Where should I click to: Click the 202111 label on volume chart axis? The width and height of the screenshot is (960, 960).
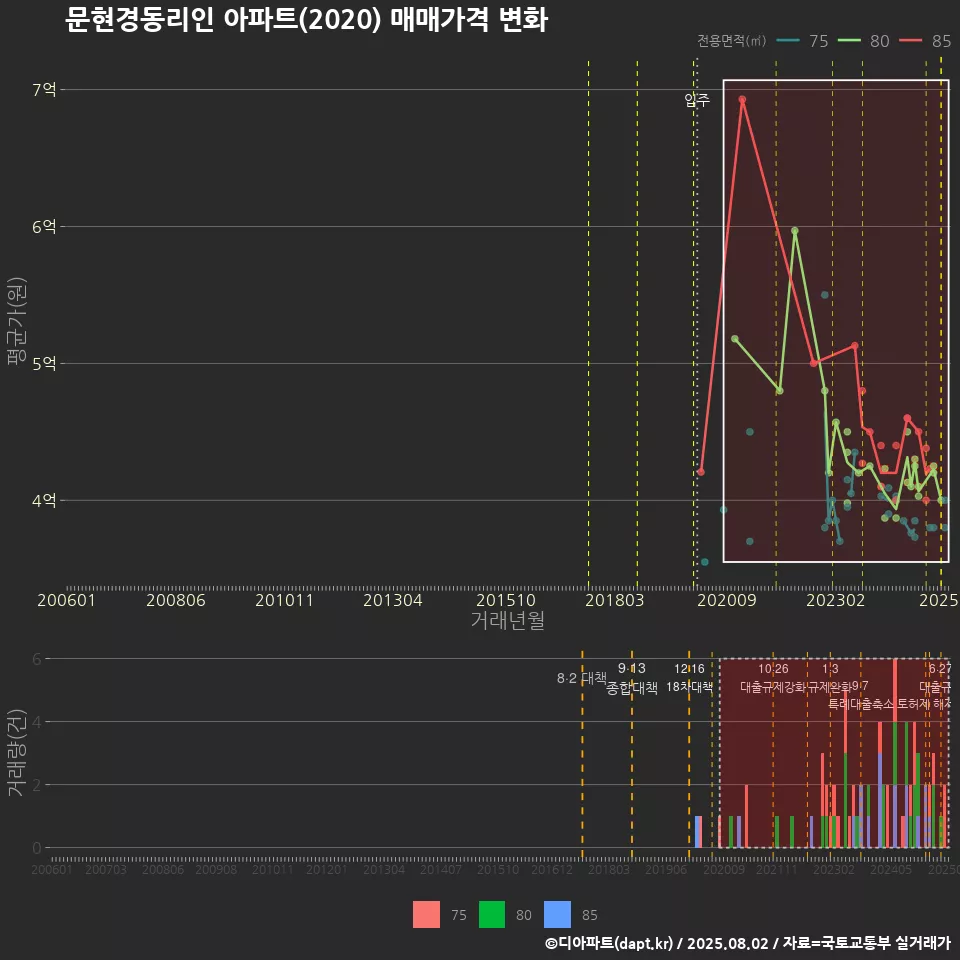777,869
